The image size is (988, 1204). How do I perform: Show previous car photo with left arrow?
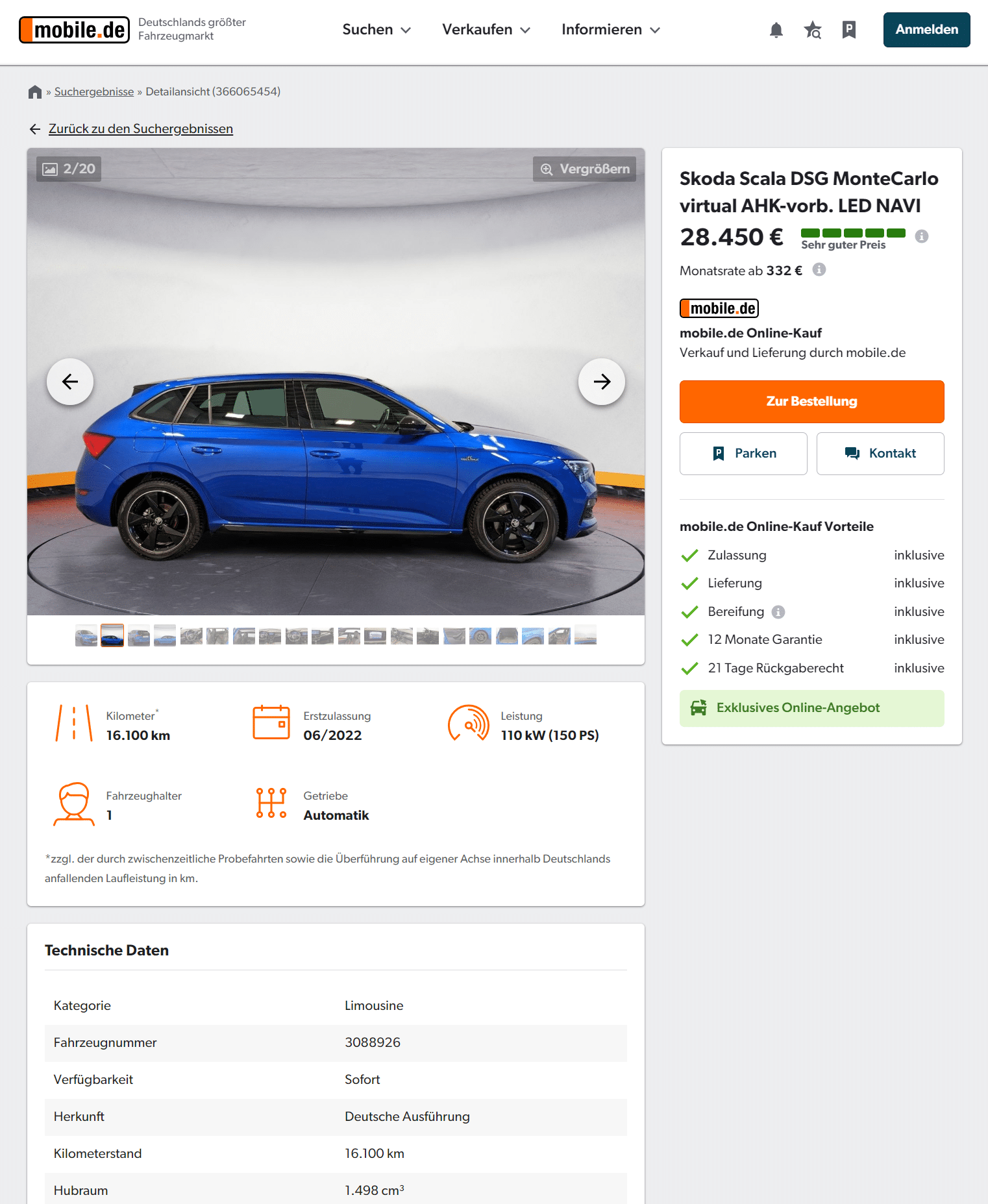click(x=70, y=382)
